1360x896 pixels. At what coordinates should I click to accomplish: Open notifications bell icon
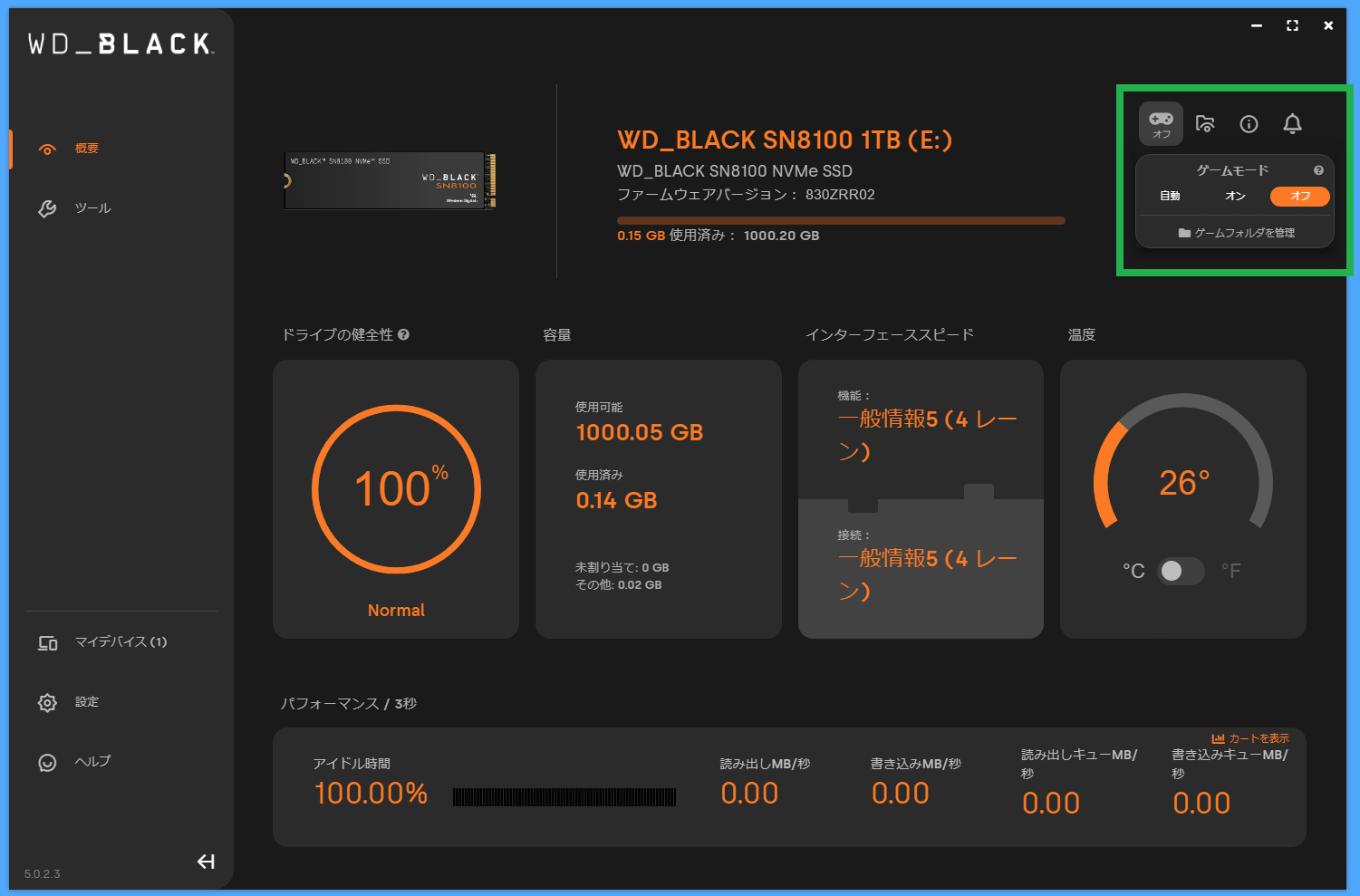1293,124
